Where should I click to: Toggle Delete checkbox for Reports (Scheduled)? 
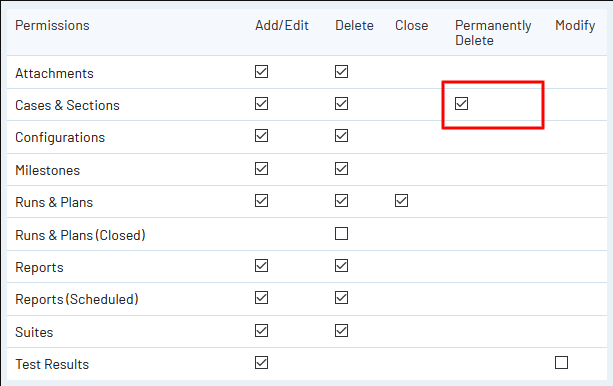click(341, 298)
